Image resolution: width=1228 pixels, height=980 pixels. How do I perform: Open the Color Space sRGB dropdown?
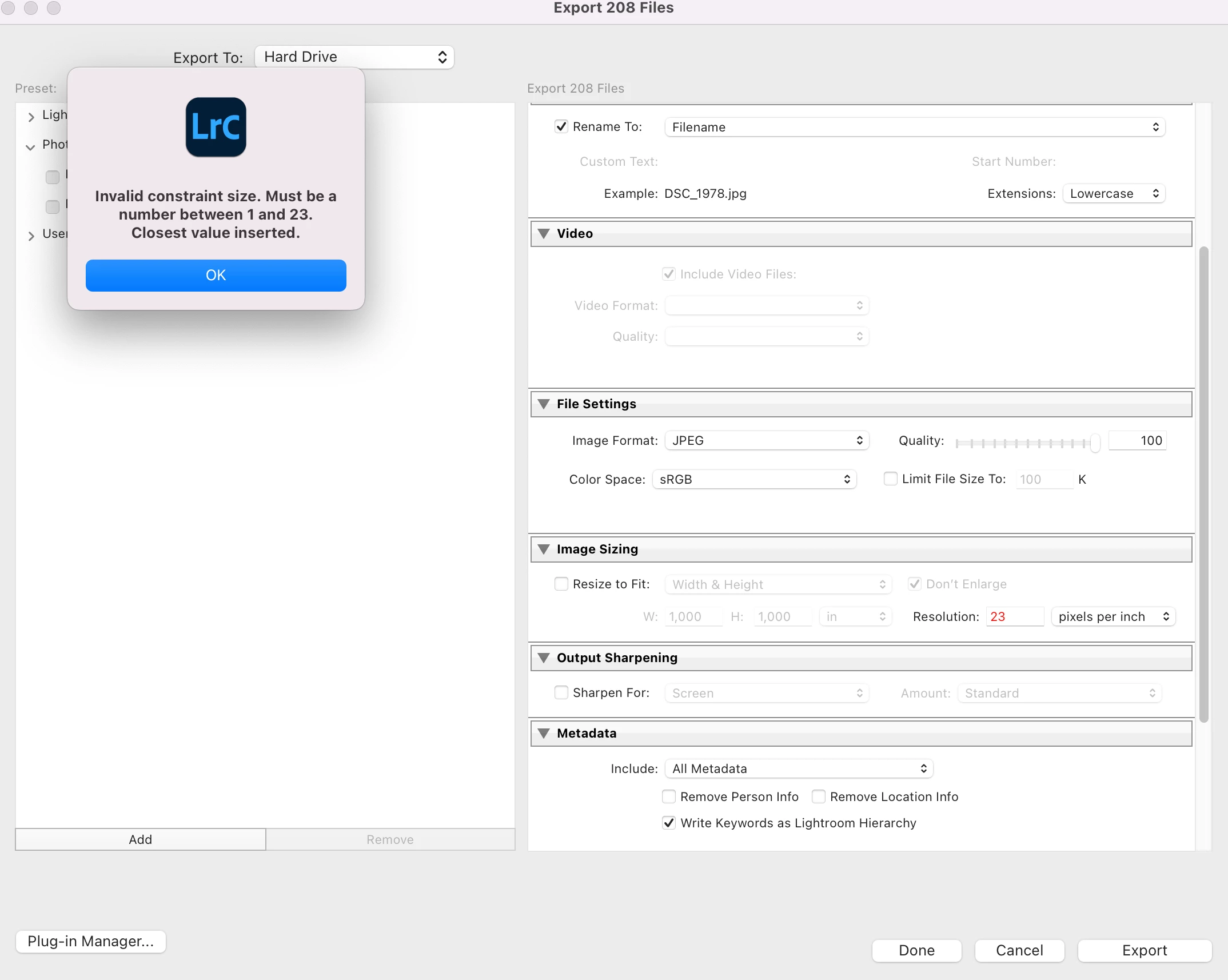coord(754,479)
